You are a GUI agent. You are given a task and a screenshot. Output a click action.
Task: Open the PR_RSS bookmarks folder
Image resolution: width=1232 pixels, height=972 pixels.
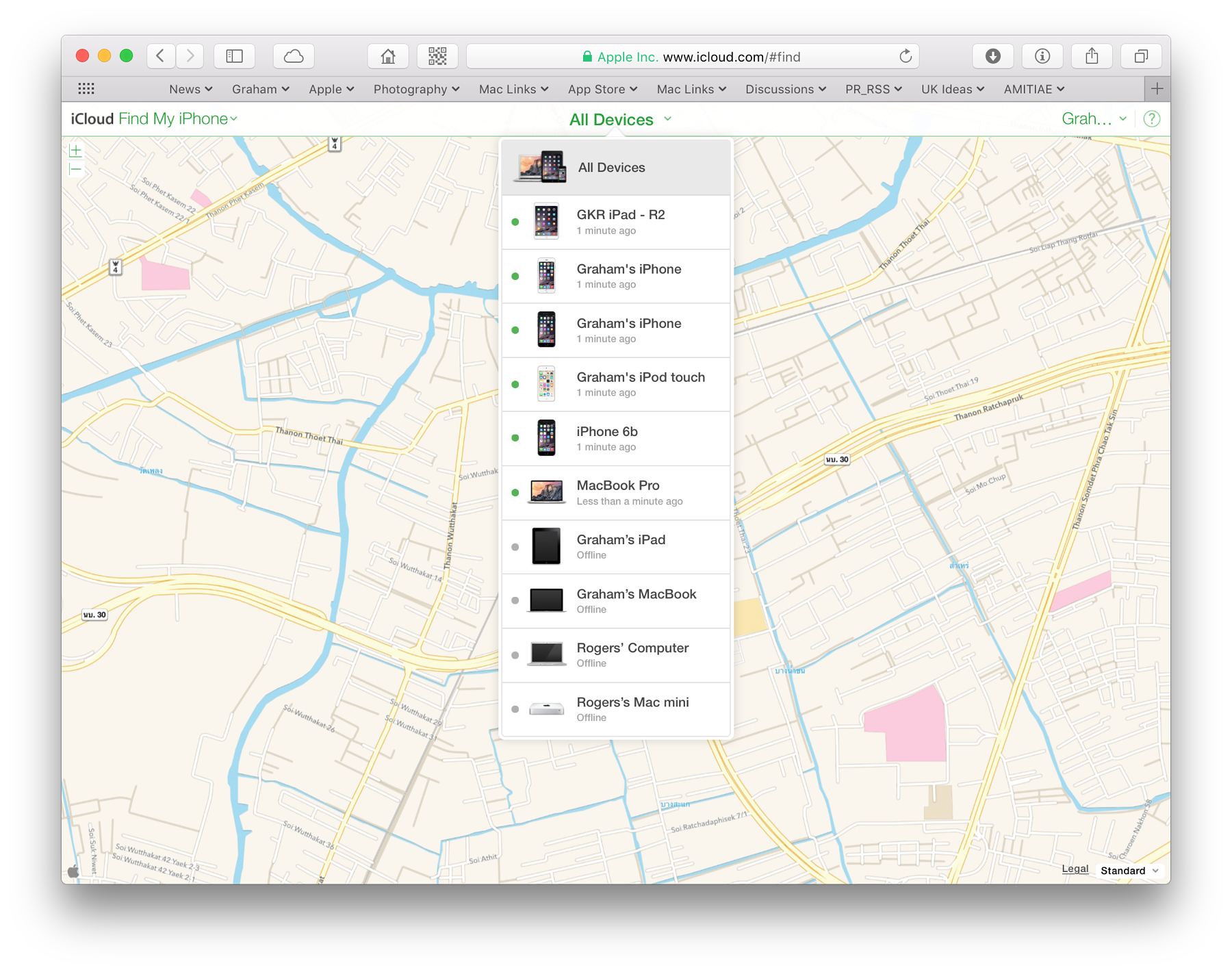click(874, 89)
